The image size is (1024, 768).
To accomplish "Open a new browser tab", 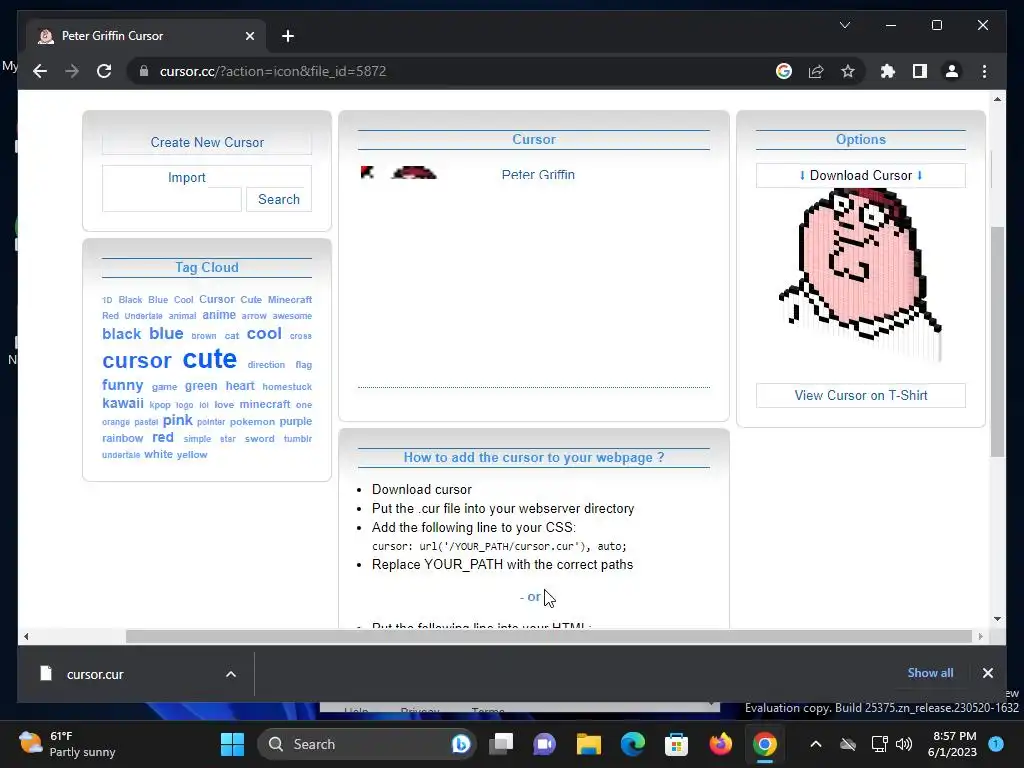I will [x=288, y=36].
